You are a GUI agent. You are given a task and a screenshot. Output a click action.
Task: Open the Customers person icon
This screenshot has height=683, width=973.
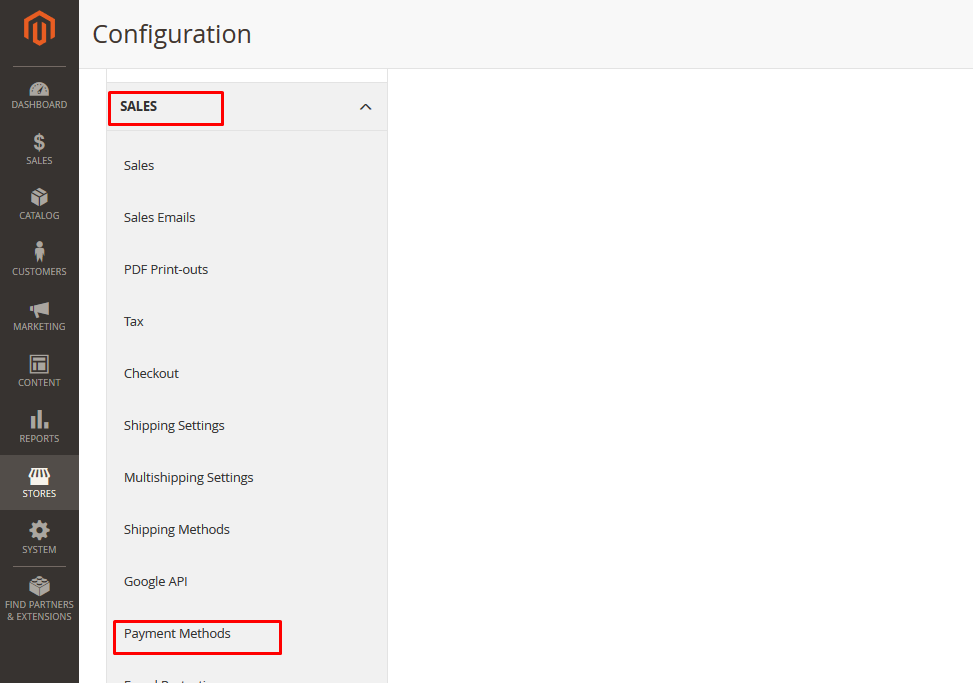tap(39, 253)
